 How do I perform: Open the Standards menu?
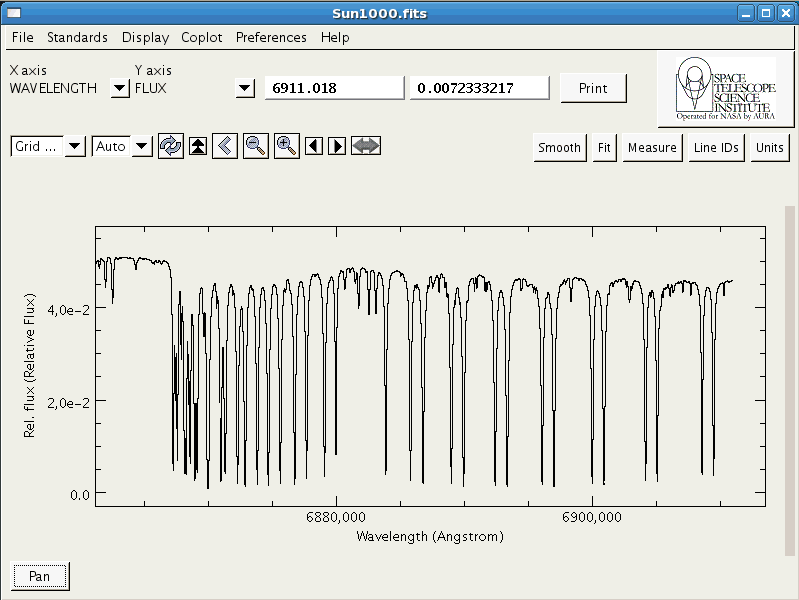[77, 37]
